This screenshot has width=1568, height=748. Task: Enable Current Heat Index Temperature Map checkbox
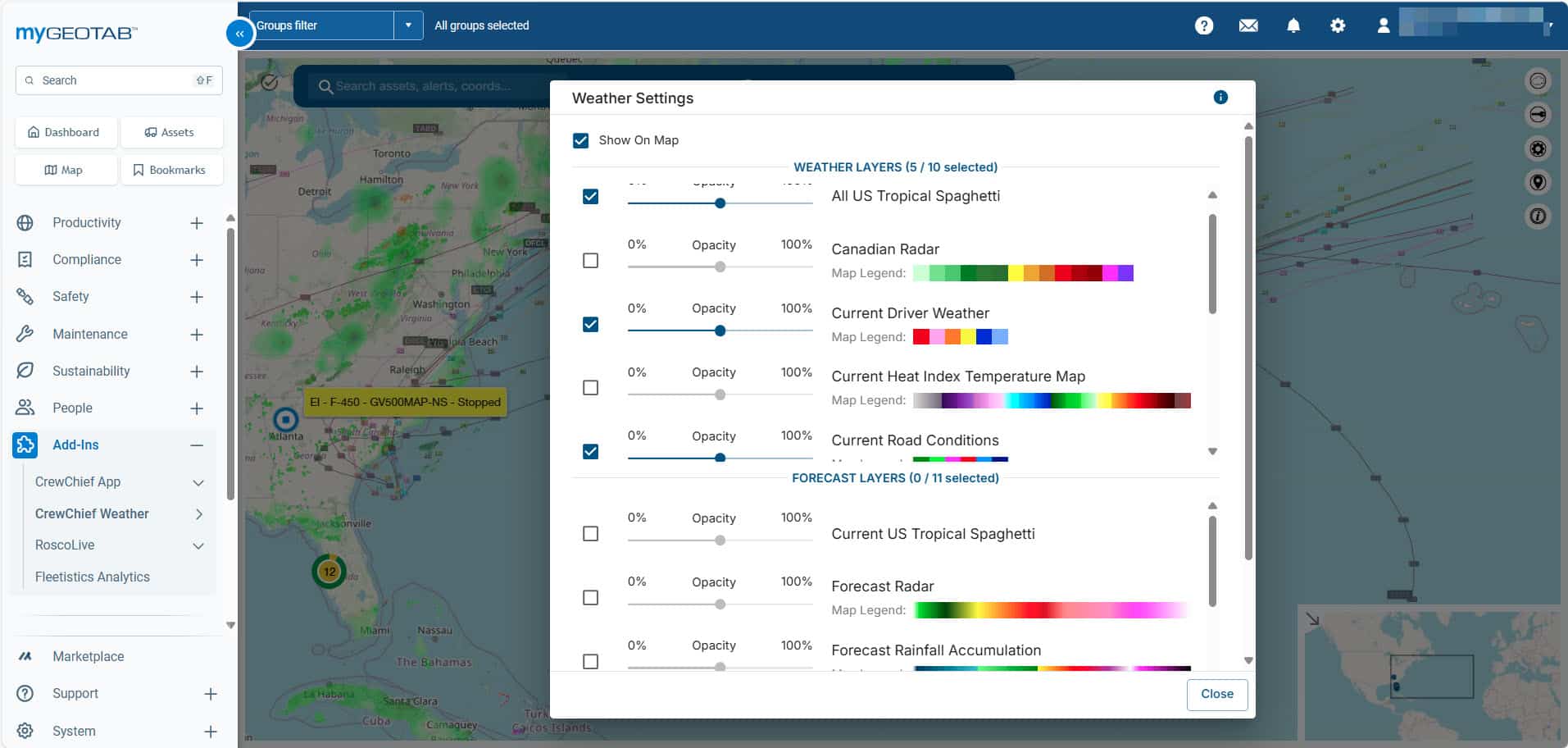point(590,388)
